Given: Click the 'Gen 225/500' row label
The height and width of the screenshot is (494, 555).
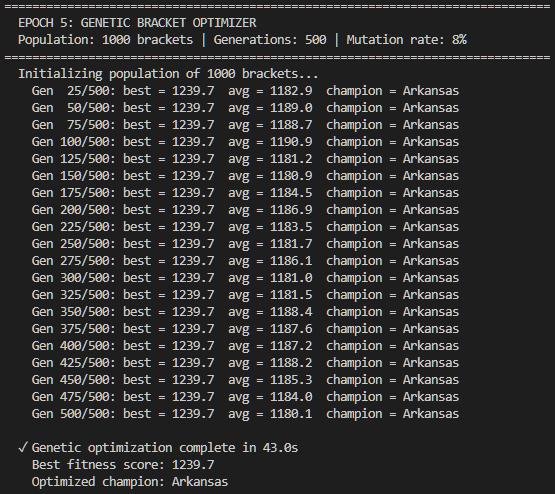Looking at the screenshot, I should click(74, 227).
